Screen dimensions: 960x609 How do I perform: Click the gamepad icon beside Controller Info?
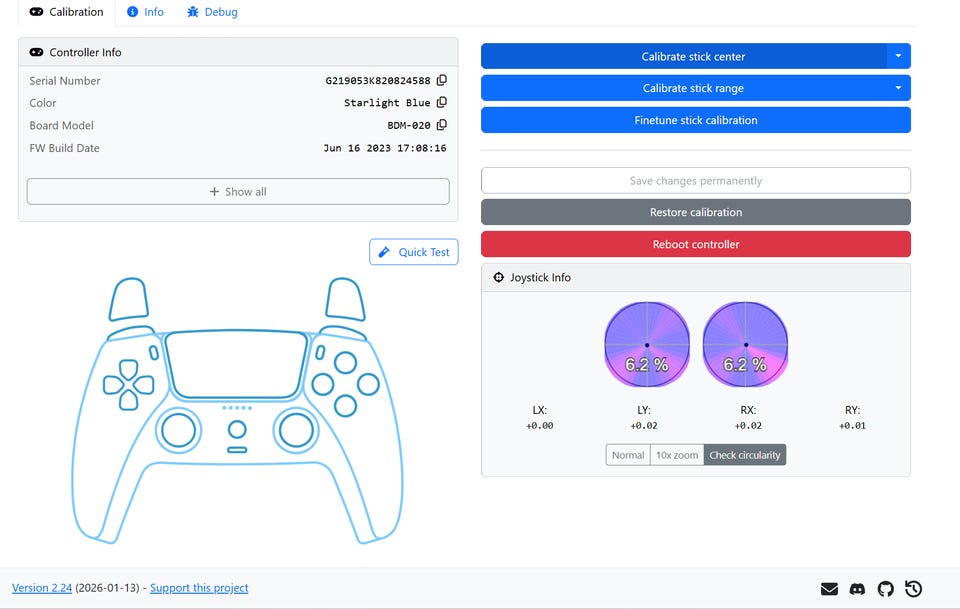click(x=36, y=52)
